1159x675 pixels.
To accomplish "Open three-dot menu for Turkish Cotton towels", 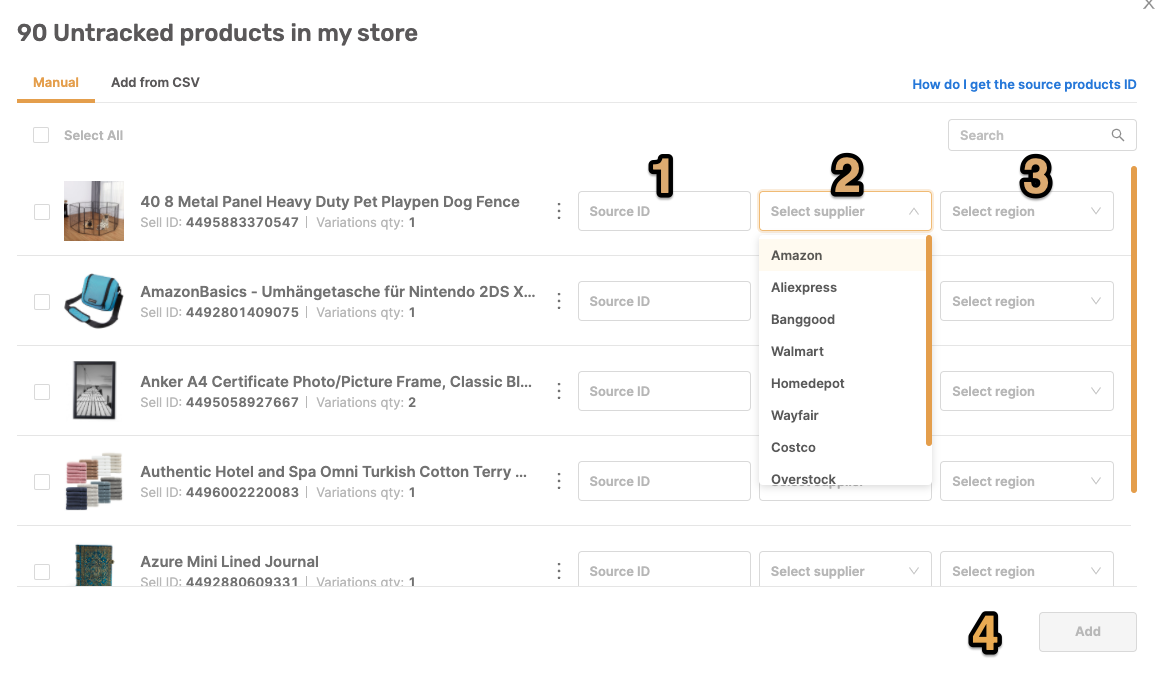I will tap(559, 481).
